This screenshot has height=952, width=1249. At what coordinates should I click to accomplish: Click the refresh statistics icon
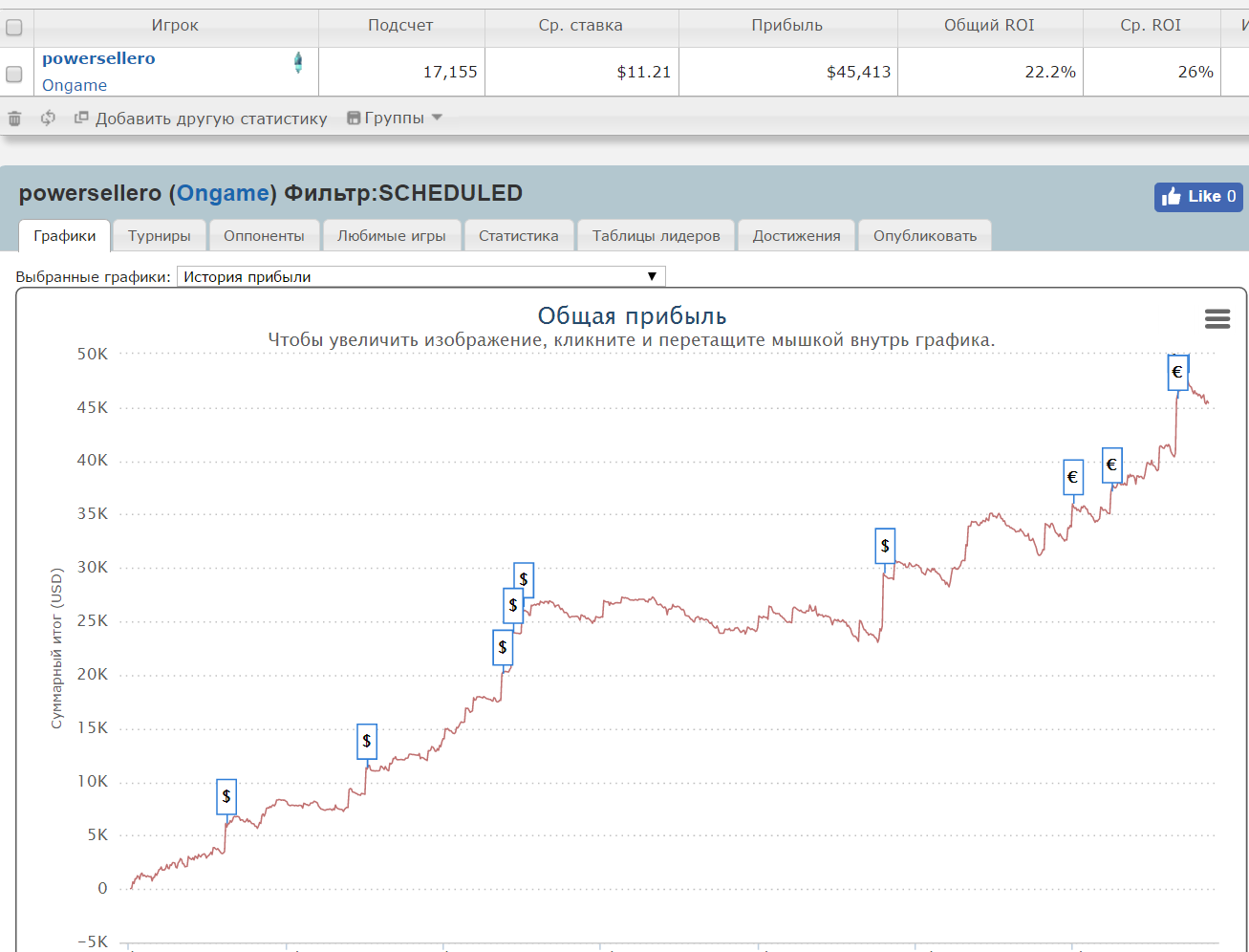(48, 119)
